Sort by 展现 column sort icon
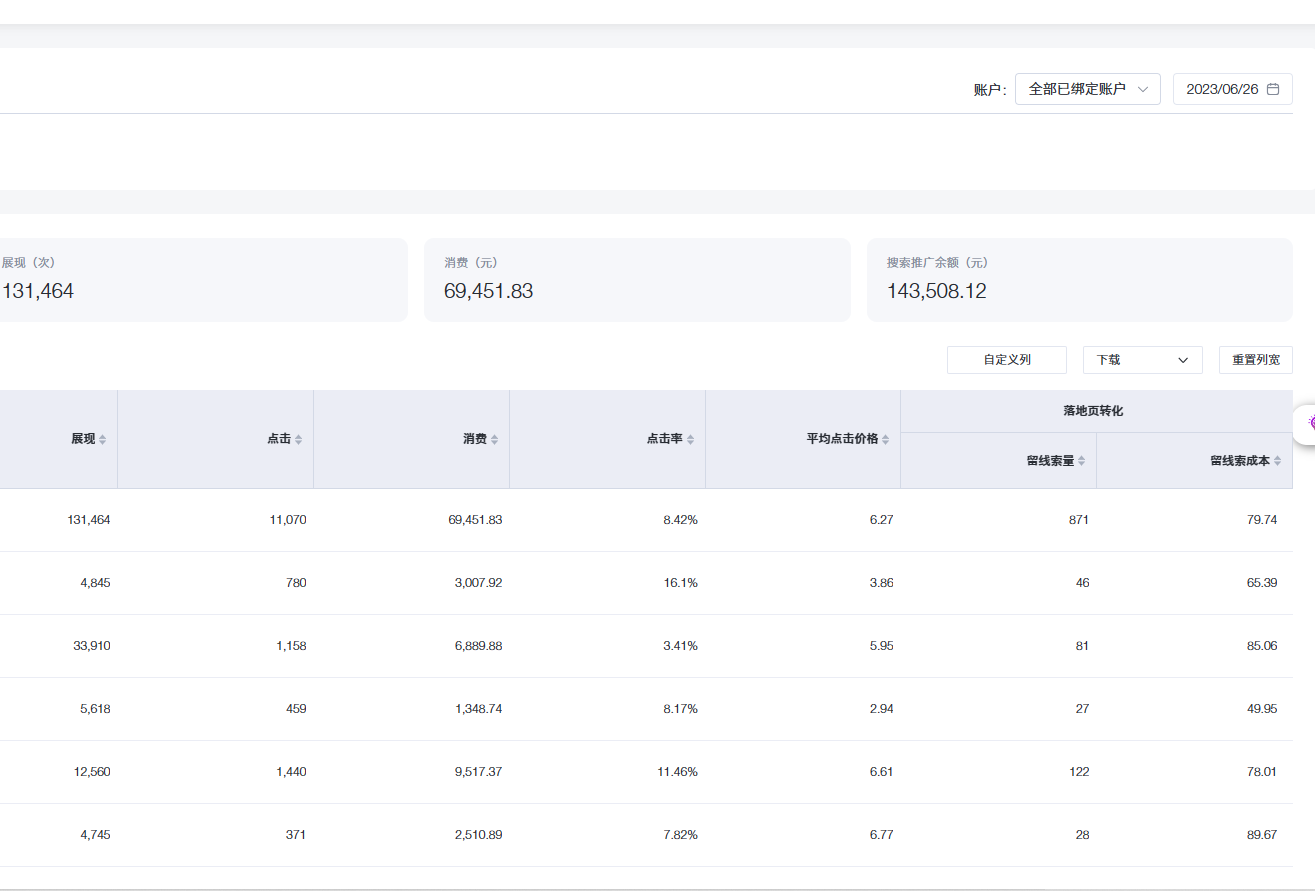 103,440
